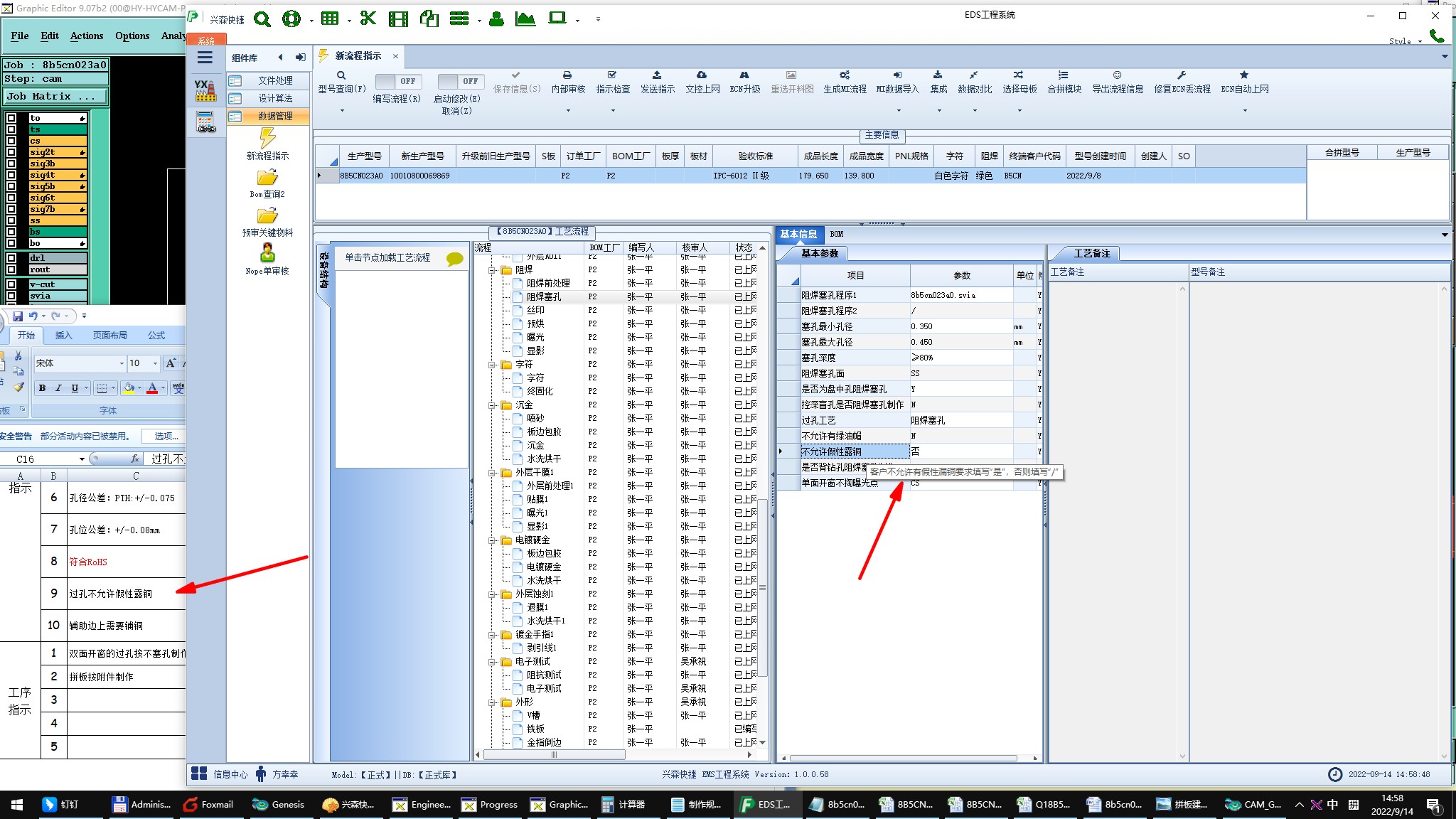Viewport: 1456px width, 819px height.
Task: Open the Actions menu
Action: pyautogui.click(x=86, y=36)
